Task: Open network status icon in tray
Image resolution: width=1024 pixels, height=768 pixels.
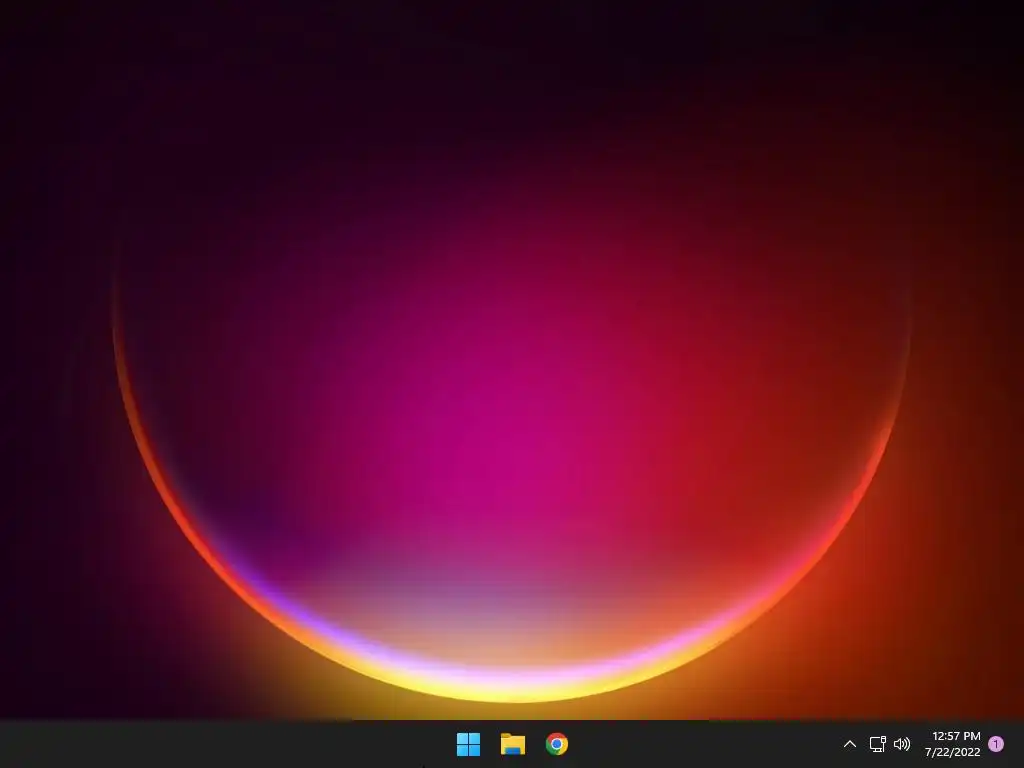Action: click(877, 744)
